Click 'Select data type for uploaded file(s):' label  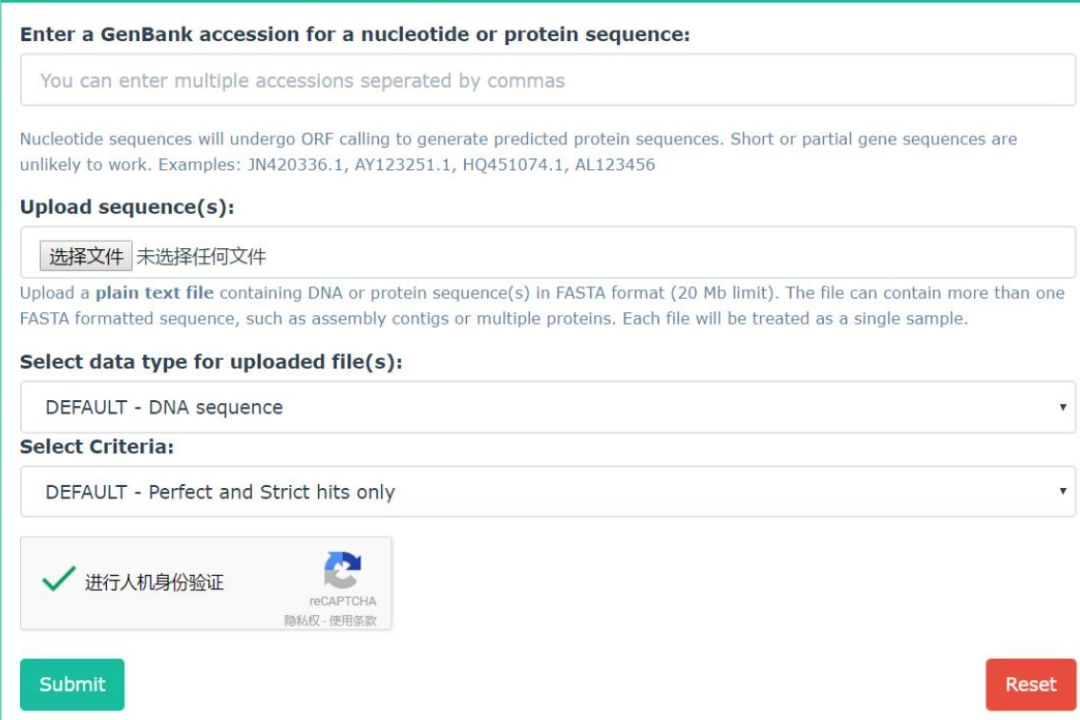[211, 362]
